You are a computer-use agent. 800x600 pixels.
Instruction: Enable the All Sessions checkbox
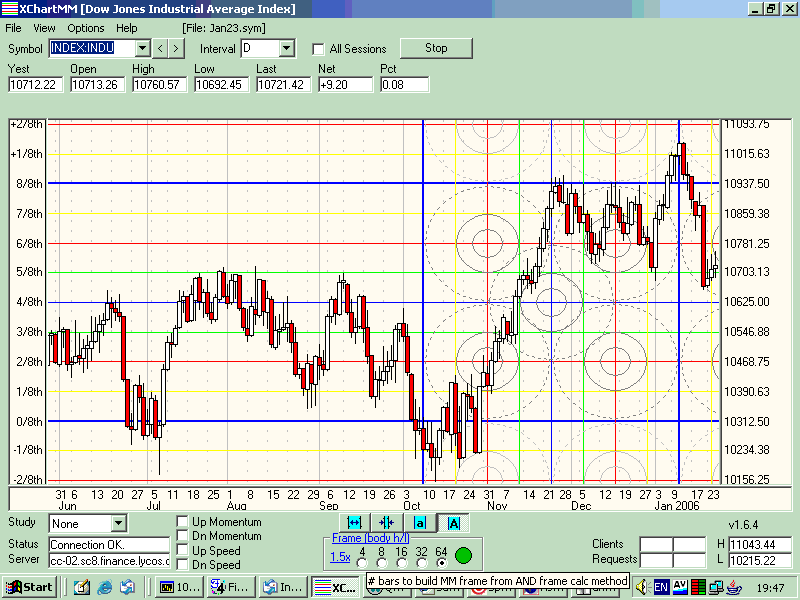click(x=318, y=49)
